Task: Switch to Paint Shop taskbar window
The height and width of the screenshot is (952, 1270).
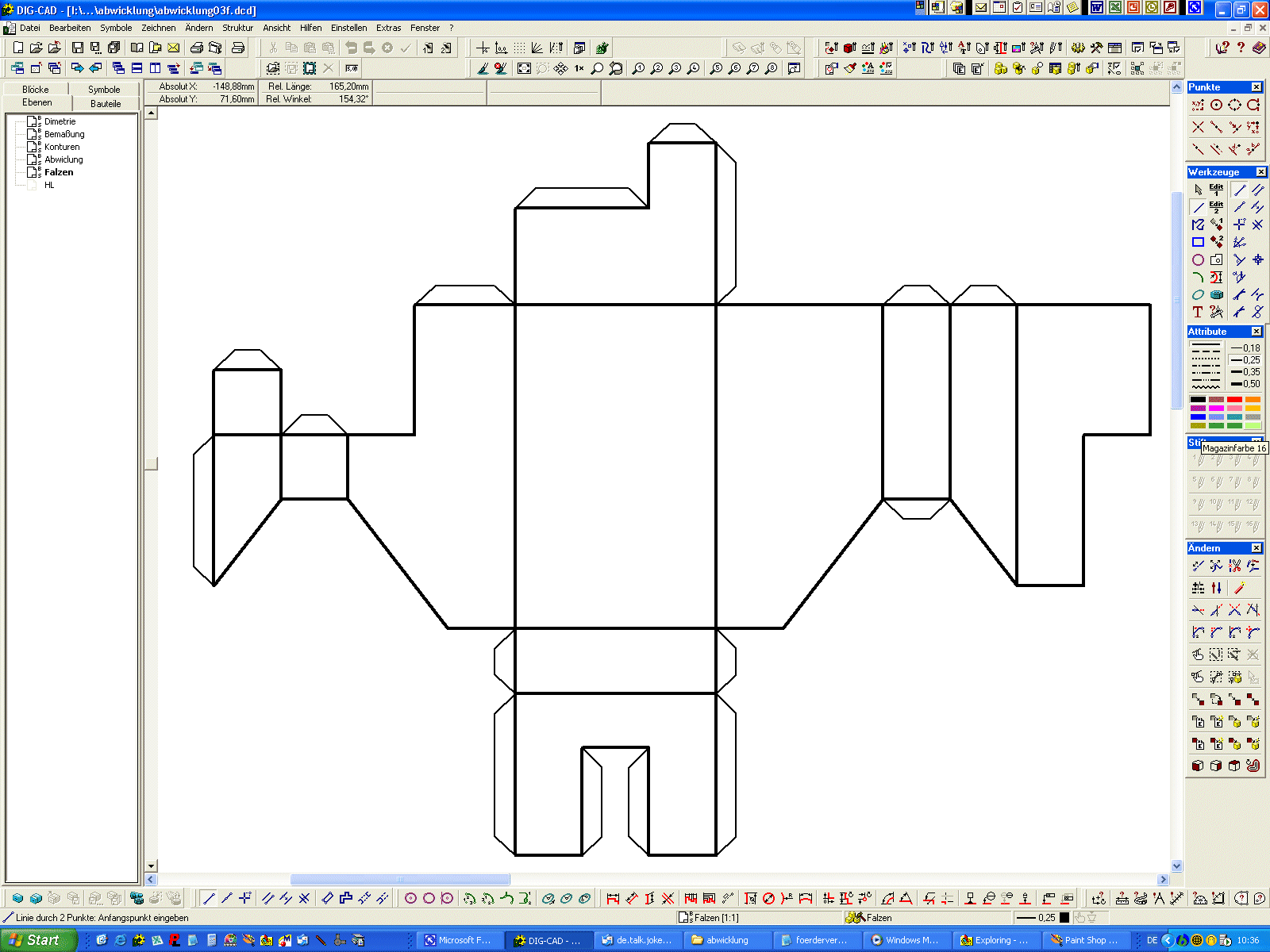Action: pyautogui.click(x=1084, y=940)
